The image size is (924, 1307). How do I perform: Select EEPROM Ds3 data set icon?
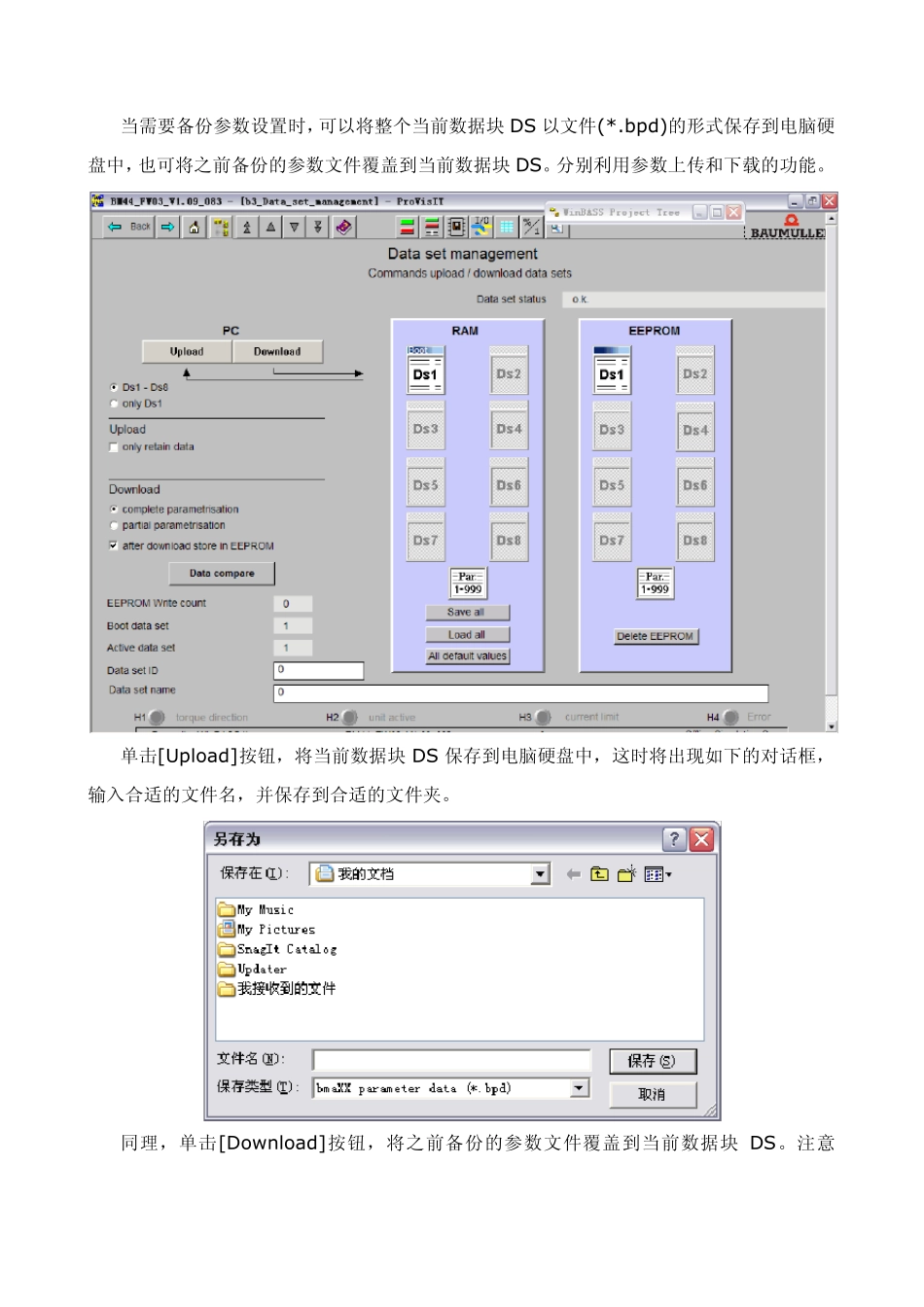click(x=612, y=426)
